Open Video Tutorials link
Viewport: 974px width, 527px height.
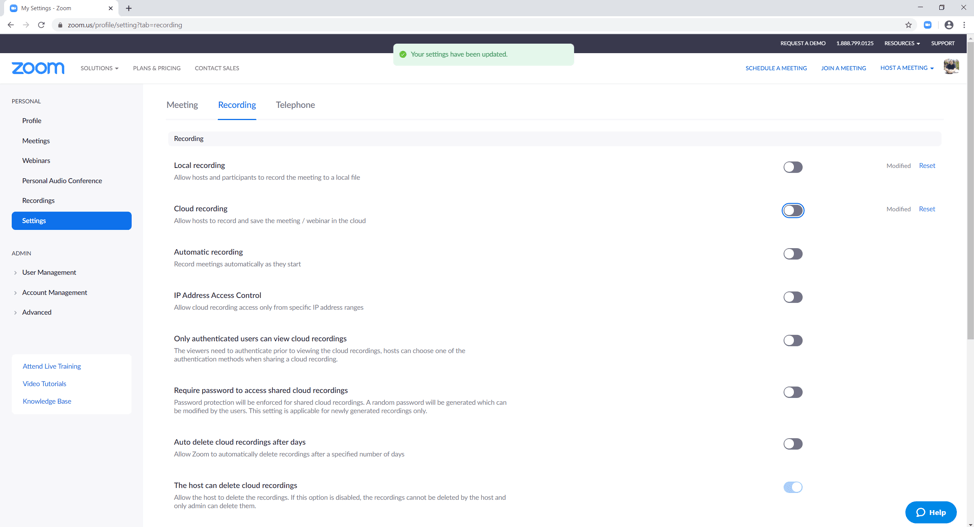tap(44, 383)
